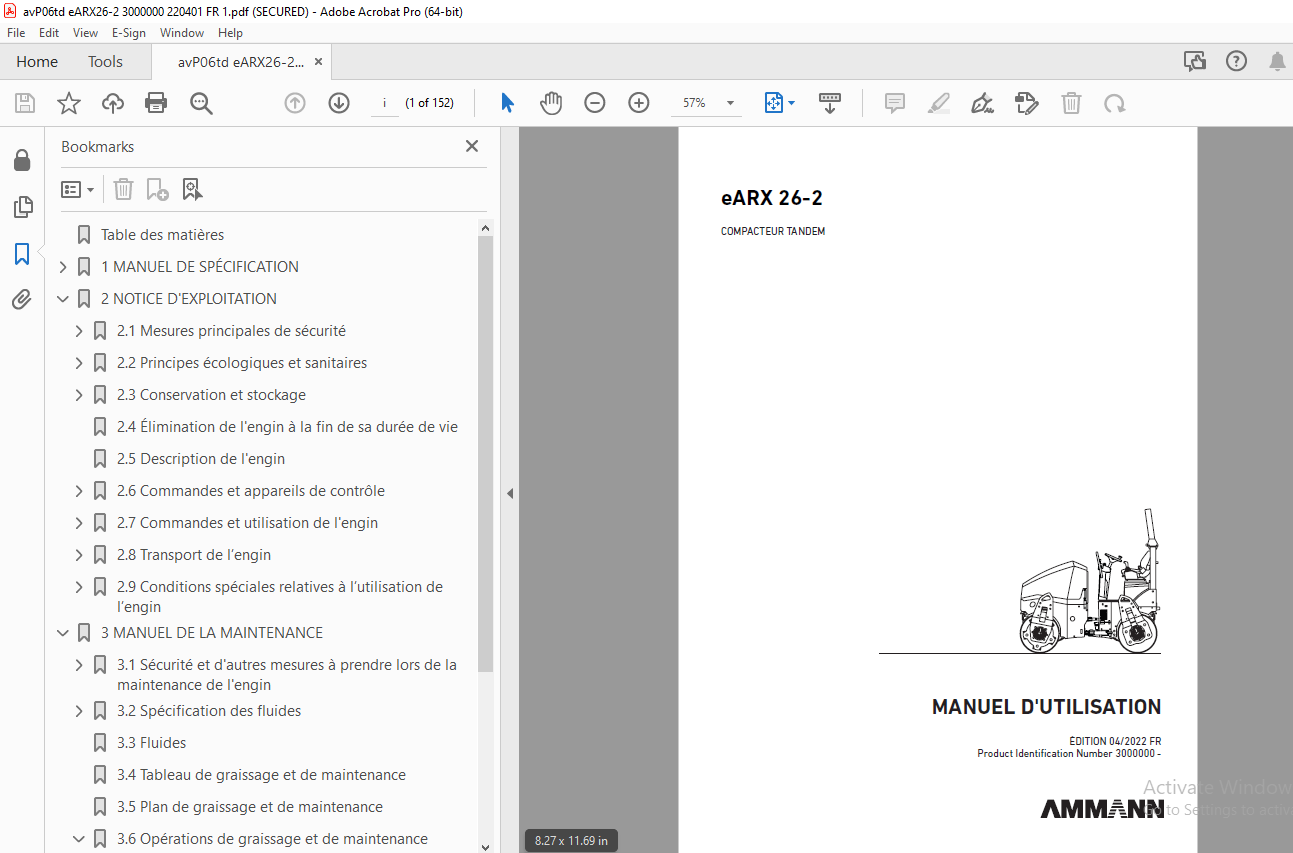Open the notifications bell
The width and height of the screenshot is (1293, 853).
pyautogui.click(x=1277, y=62)
